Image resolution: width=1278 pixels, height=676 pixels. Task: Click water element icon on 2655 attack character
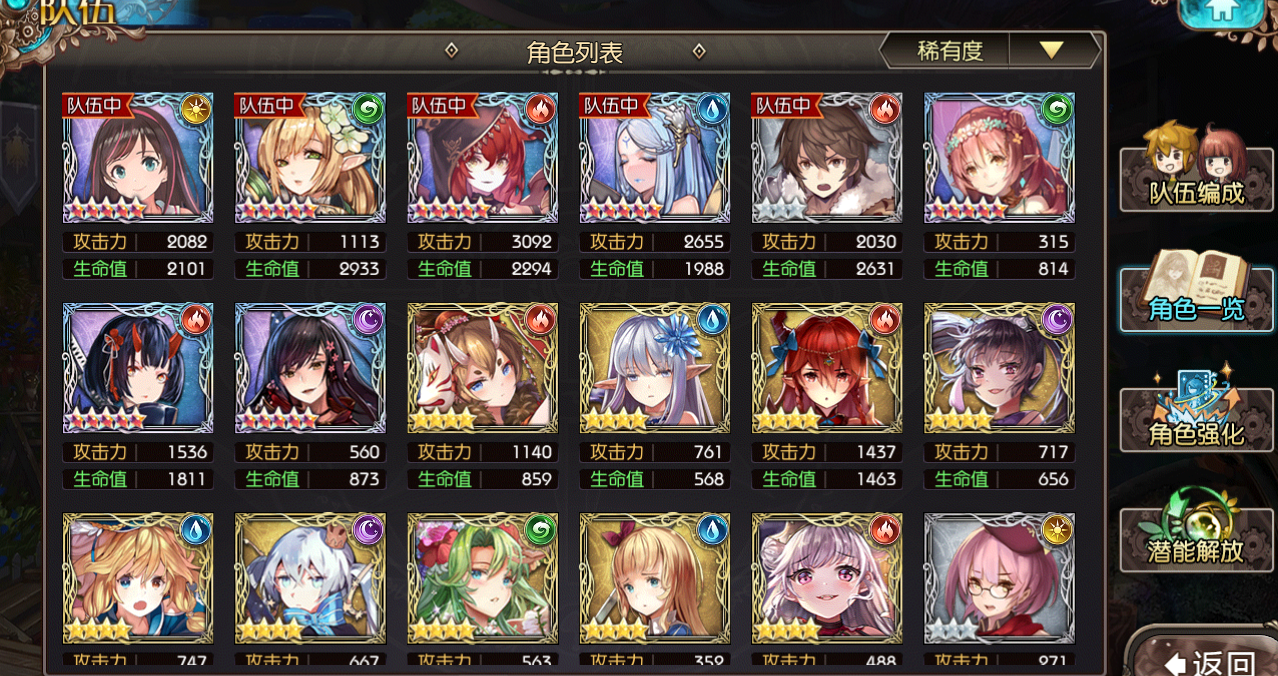(712, 109)
